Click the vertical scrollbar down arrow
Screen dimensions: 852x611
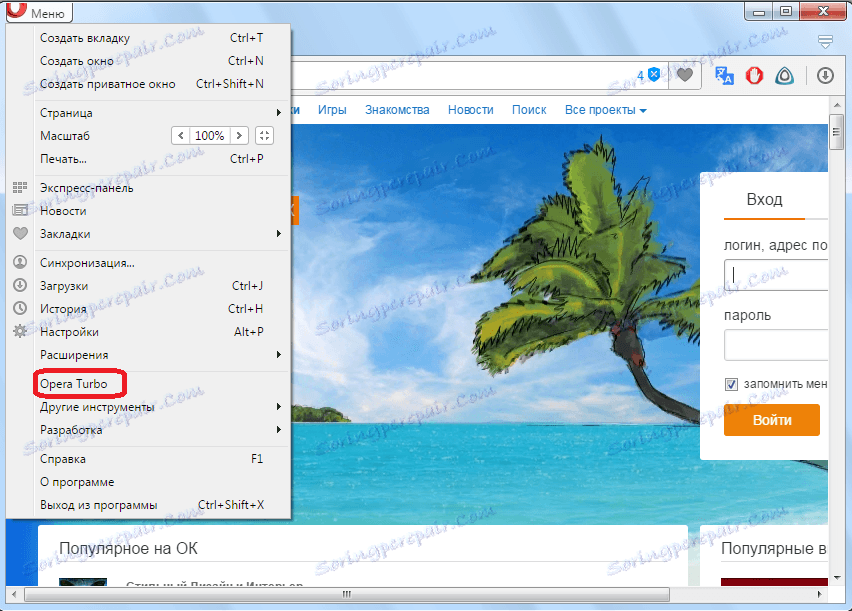point(837,577)
